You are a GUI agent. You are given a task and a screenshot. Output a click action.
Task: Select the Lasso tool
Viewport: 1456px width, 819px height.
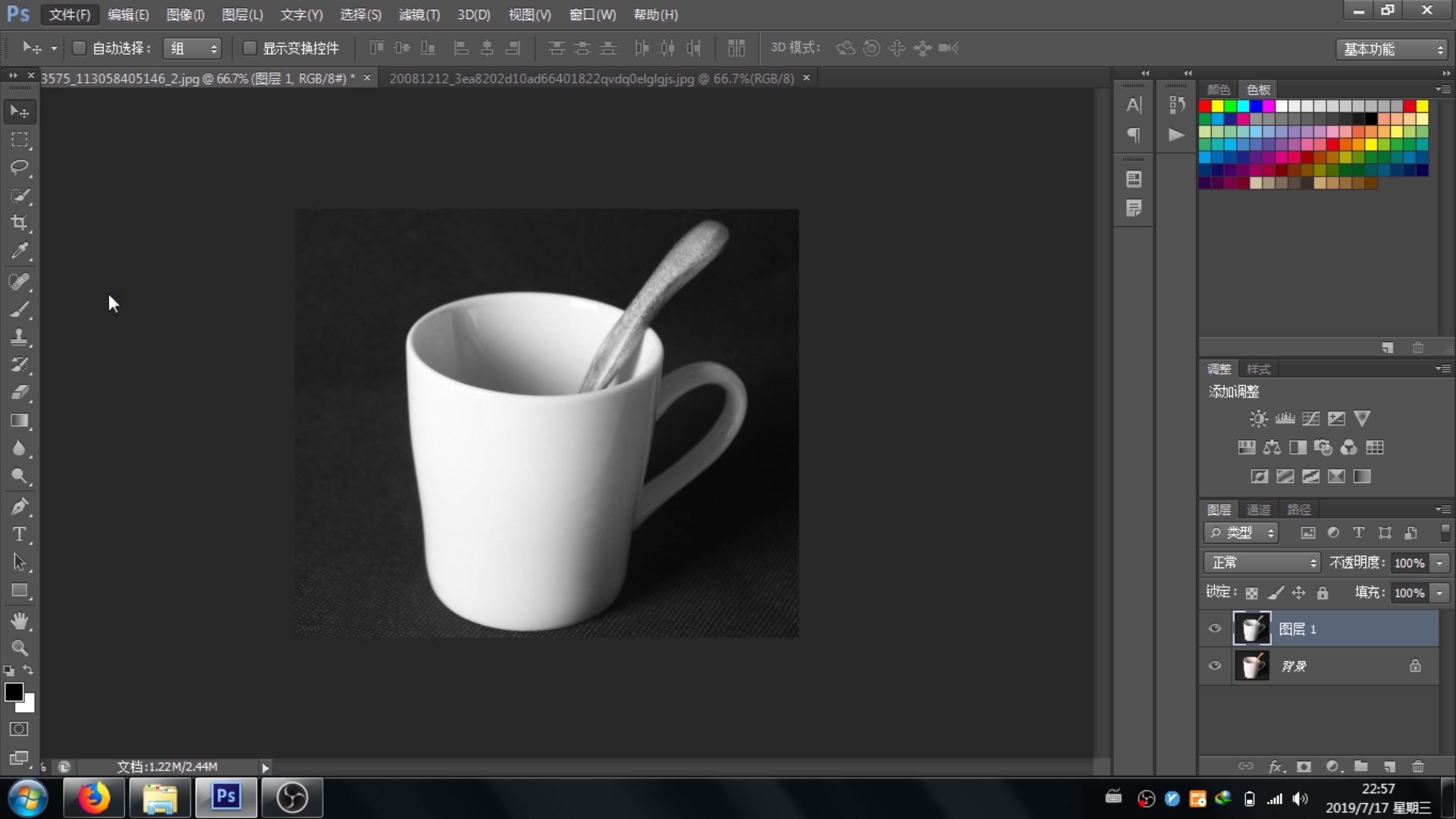(x=20, y=167)
